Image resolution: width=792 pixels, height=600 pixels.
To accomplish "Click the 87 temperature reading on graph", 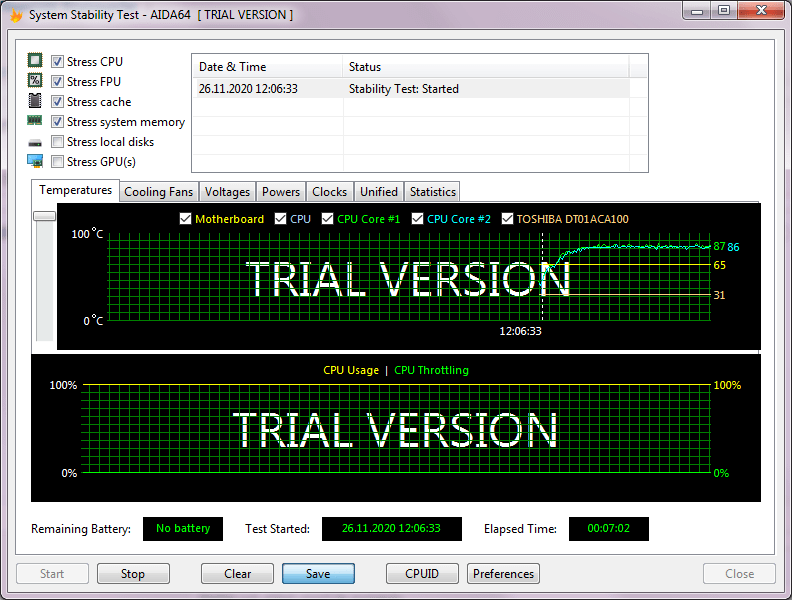I will 719,246.
